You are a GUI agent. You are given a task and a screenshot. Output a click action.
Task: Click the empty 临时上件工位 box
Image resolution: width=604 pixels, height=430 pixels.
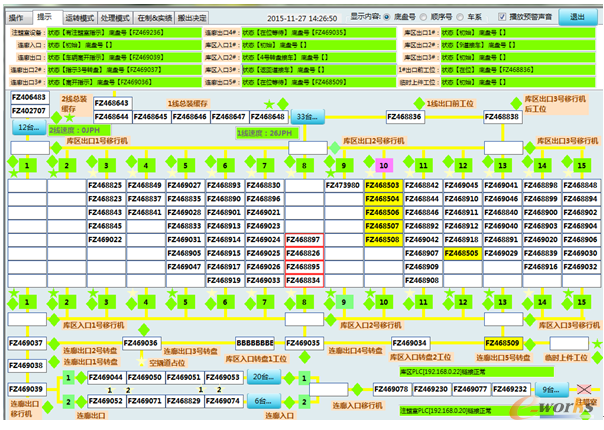569,343
